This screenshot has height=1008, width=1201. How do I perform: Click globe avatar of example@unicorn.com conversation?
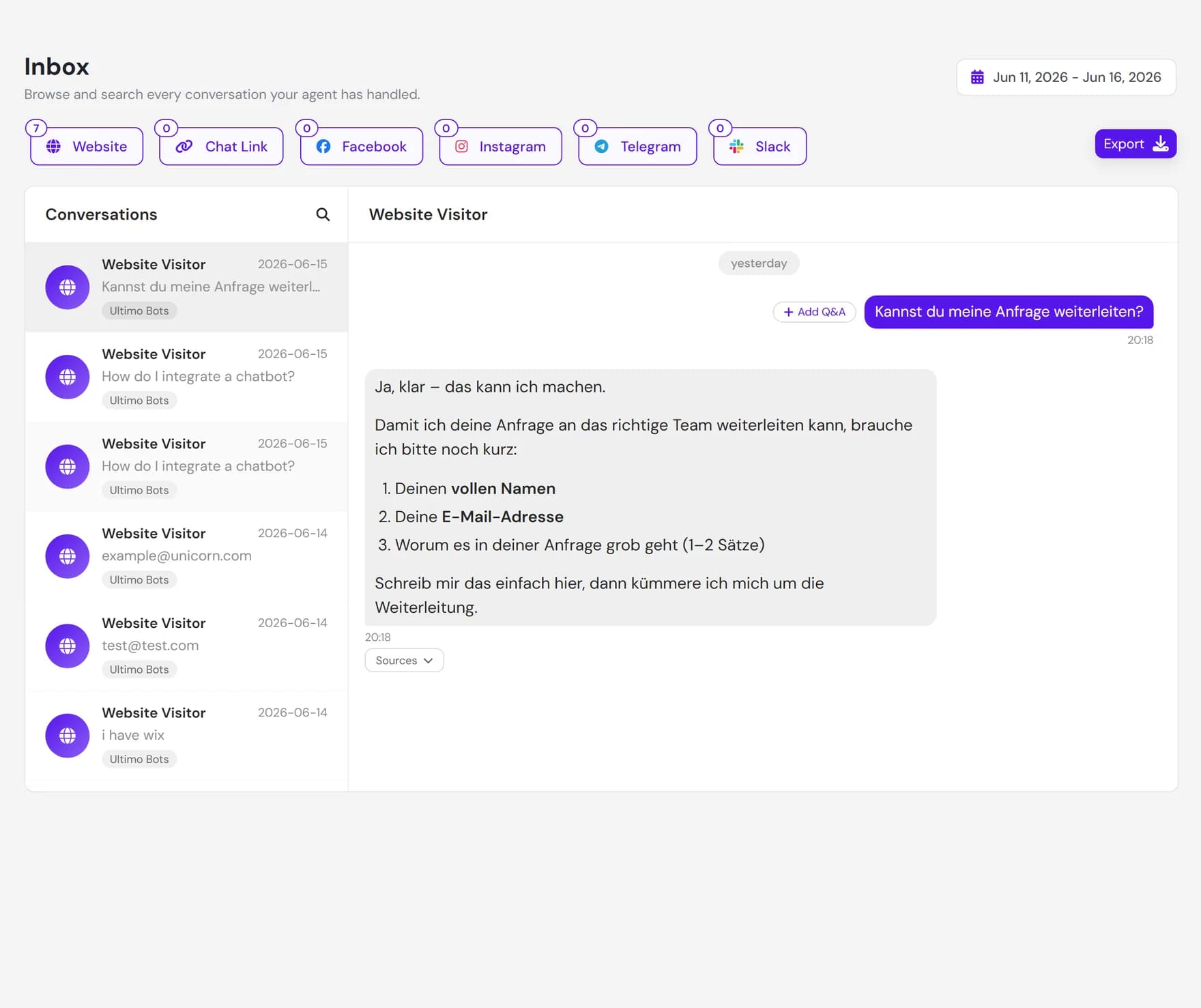point(68,556)
